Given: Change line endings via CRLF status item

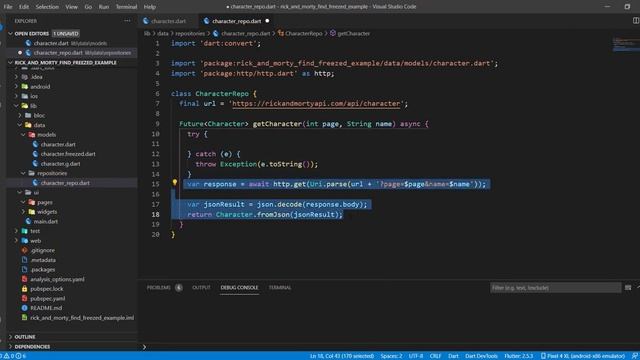Looking at the screenshot, I should pyautogui.click(x=435, y=356).
